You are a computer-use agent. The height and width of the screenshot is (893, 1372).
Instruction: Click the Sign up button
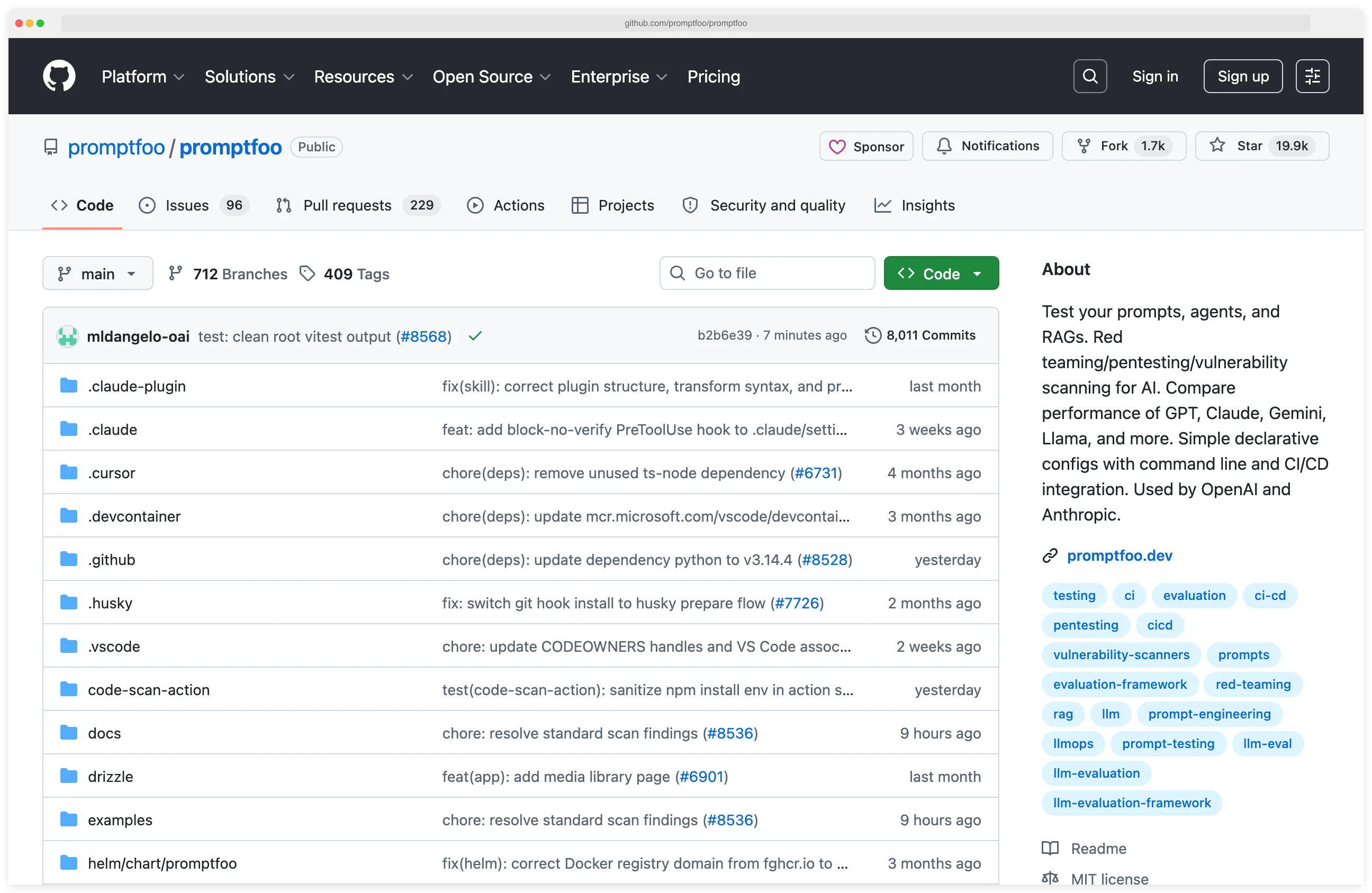click(1243, 76)
